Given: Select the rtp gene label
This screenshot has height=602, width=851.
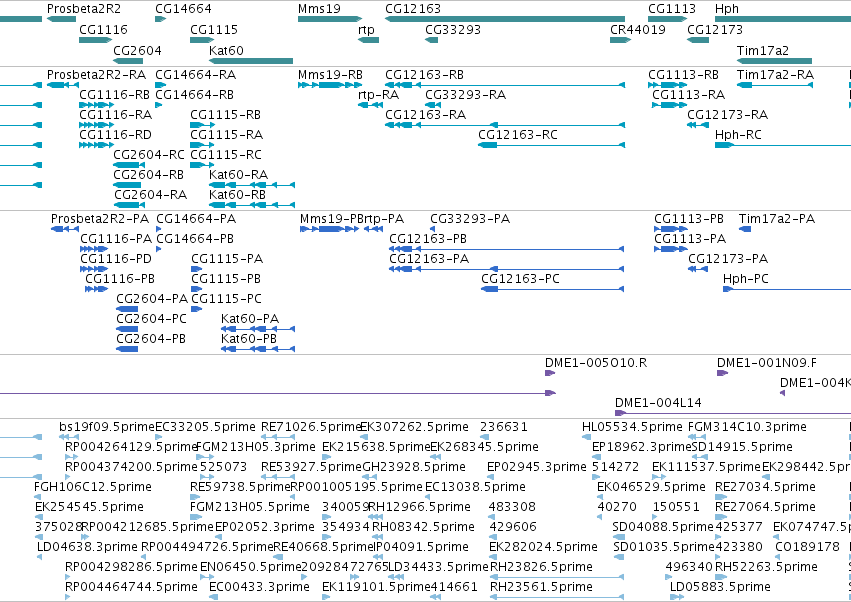Looking at the screenshot, I should click(x=366, y=29).
